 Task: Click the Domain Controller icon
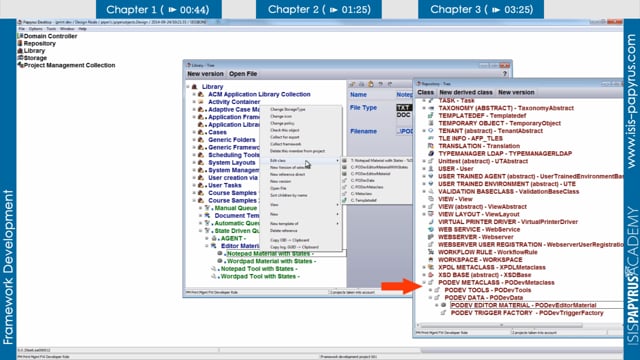(x=20, y=36)
